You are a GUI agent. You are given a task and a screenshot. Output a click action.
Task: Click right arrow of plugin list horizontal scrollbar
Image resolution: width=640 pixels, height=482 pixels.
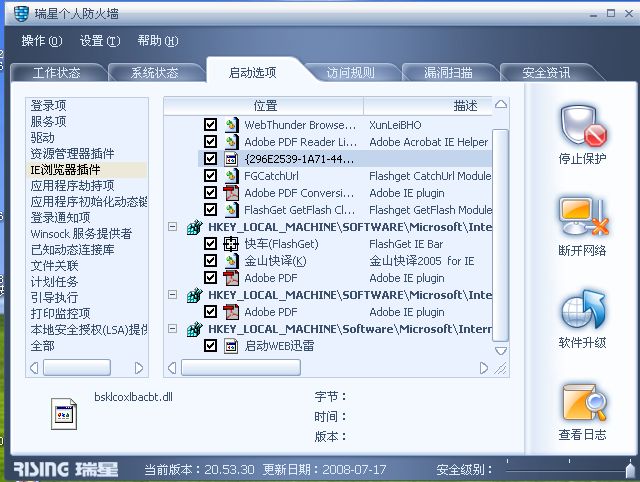pos(484,368)
